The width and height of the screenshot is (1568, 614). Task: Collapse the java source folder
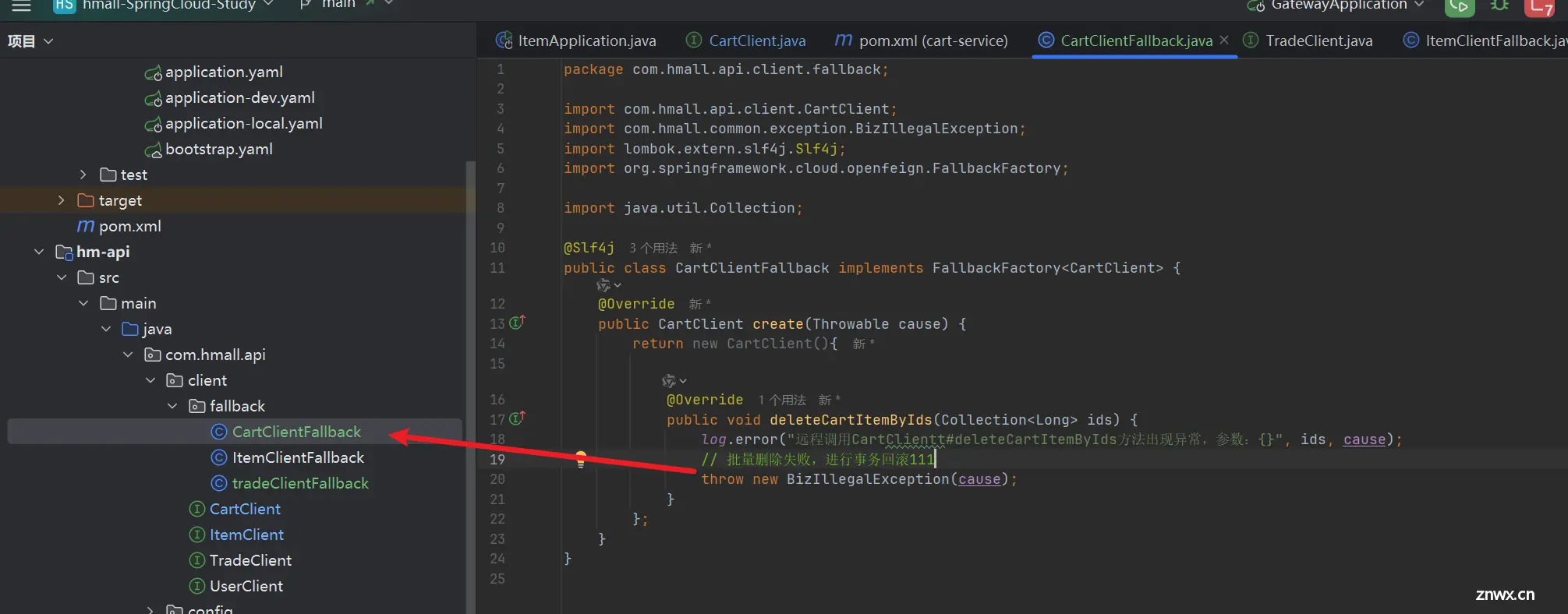click(106, 329)
